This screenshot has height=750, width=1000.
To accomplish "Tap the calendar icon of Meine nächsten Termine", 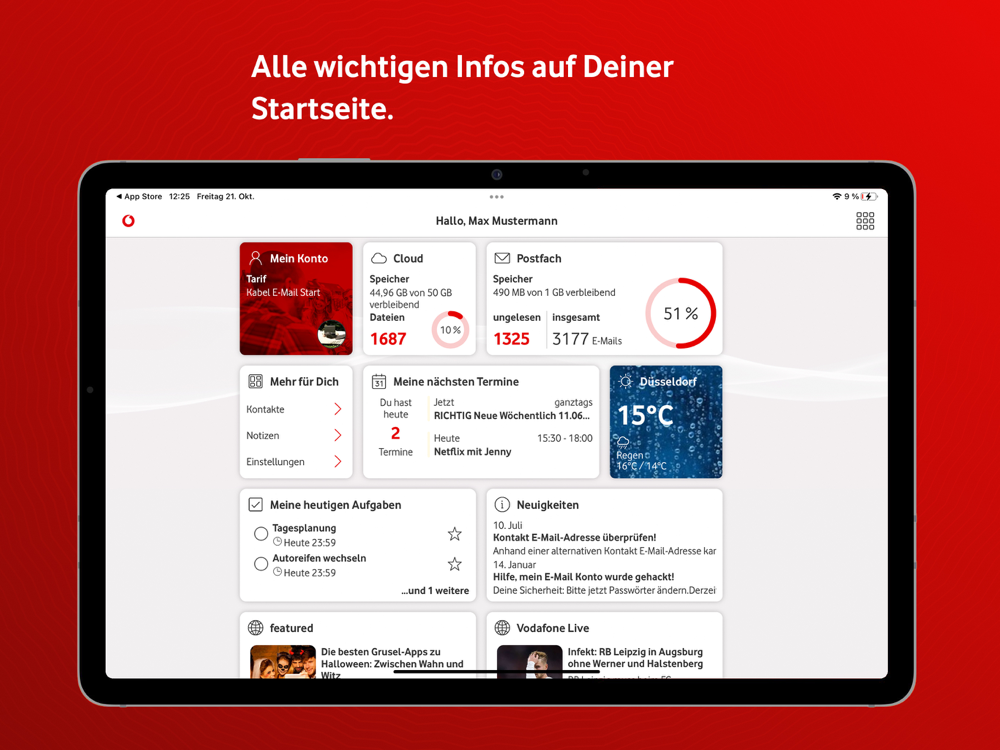I will pyautogui.click(x=379, y=381).
